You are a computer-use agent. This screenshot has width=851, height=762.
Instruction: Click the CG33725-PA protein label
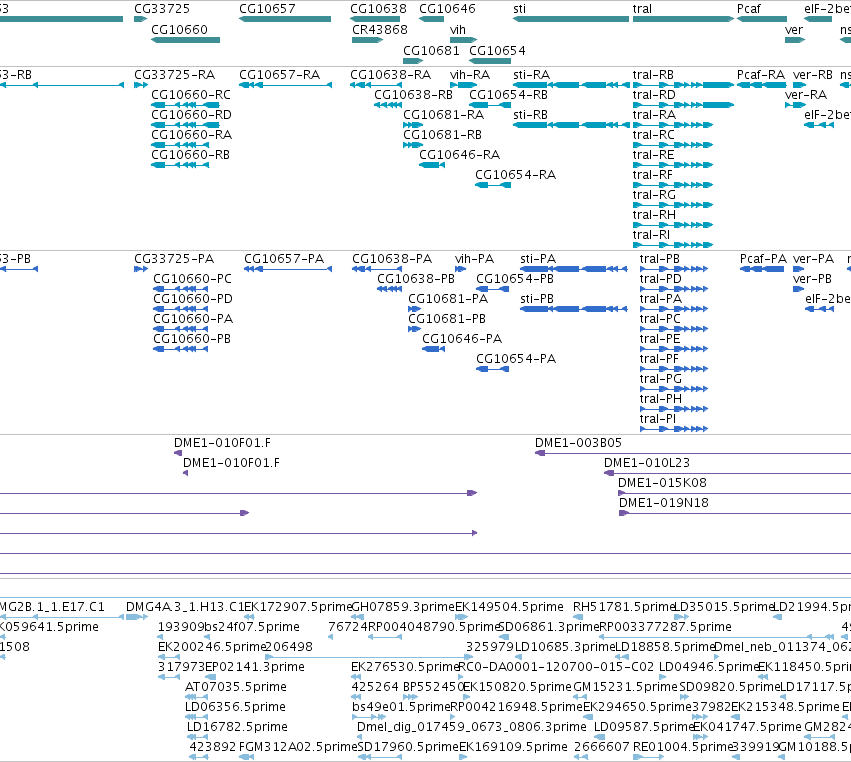click(x=174, y=258)
